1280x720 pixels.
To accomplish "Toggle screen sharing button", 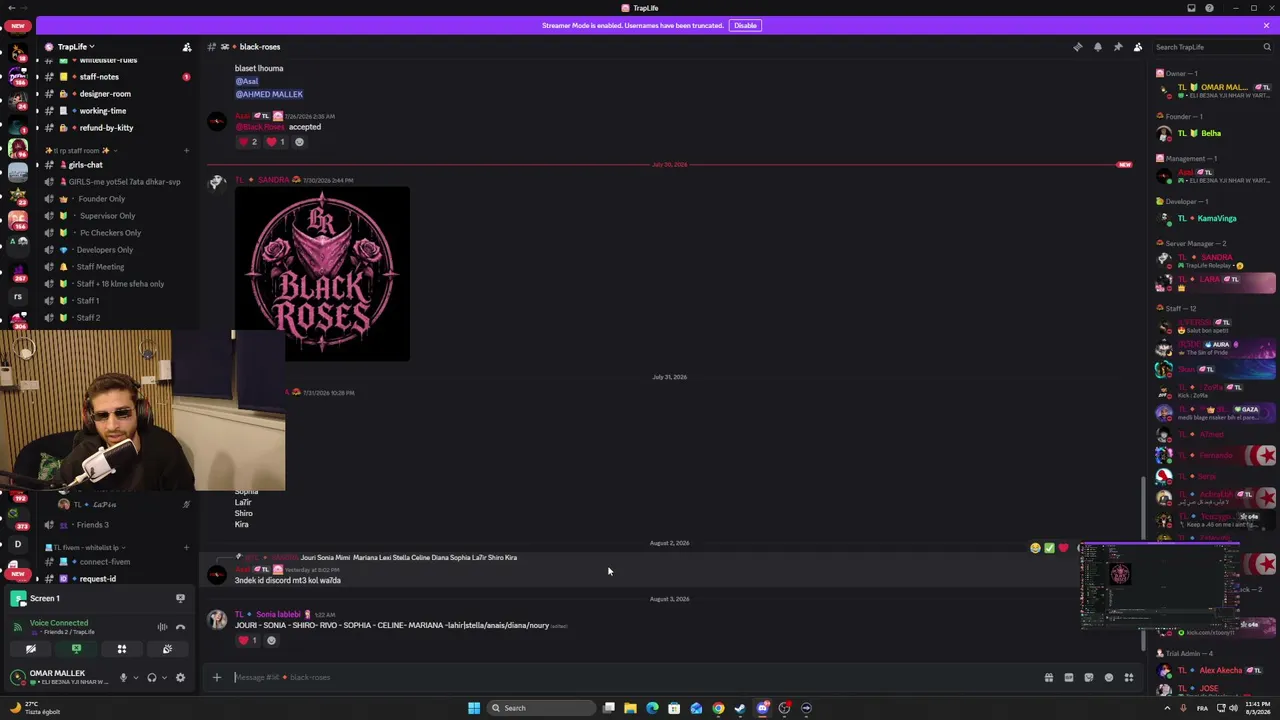I will pyautogui.click(x=76, y=649).
